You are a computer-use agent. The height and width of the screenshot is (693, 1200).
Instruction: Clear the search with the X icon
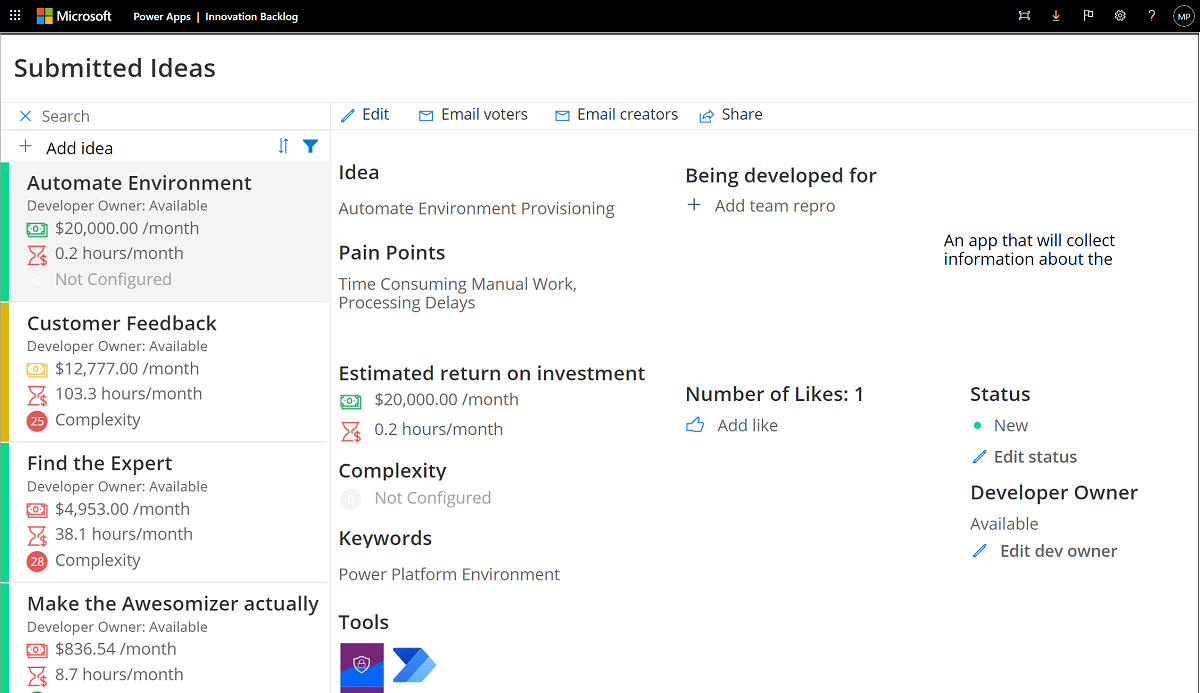pos(24,115)
